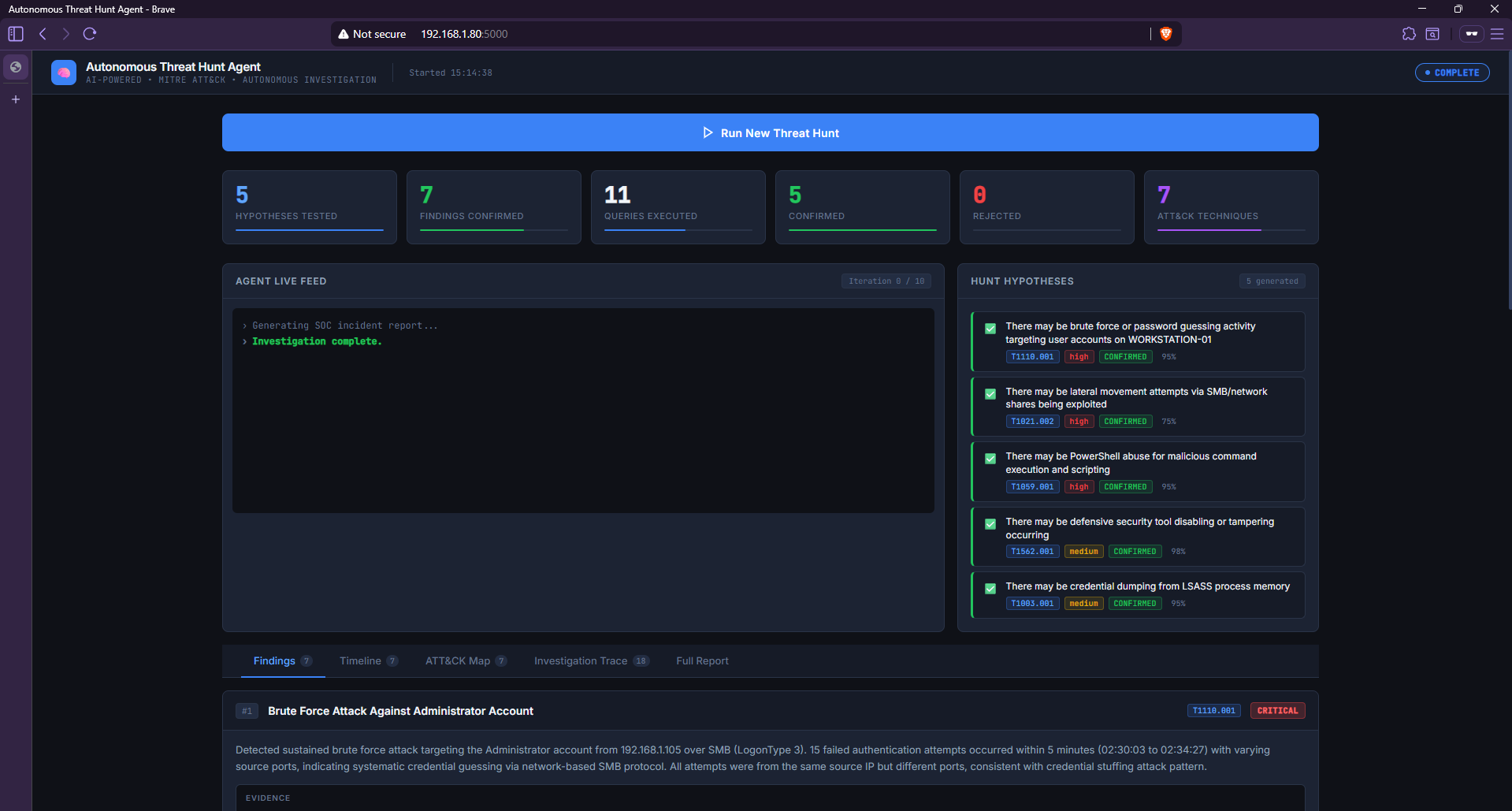Open the browser extensions puzzle icon
The width and height of the screenshot is (1512, 811).
coord(1409,34)
